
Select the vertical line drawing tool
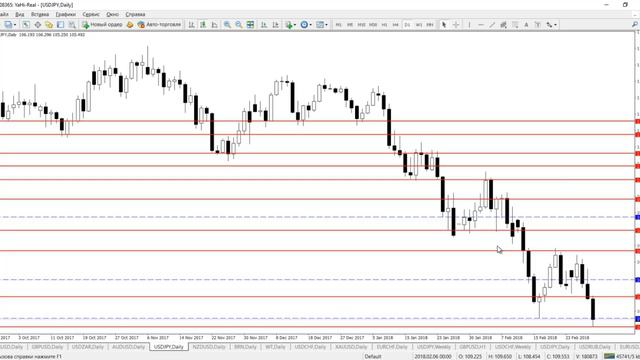tap(469, 25)
